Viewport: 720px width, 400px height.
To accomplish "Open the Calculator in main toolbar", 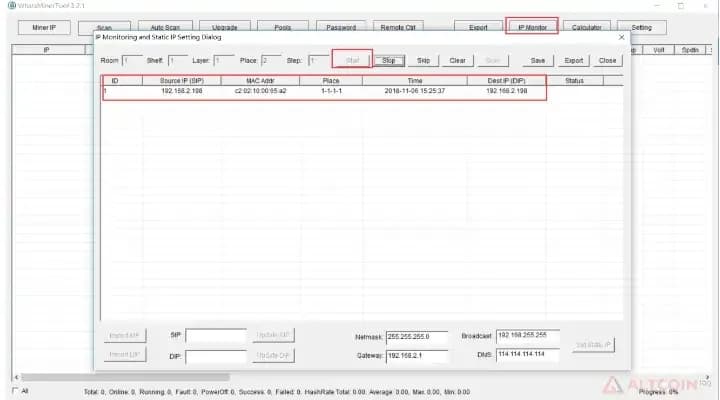I will (x=586, y=28).
